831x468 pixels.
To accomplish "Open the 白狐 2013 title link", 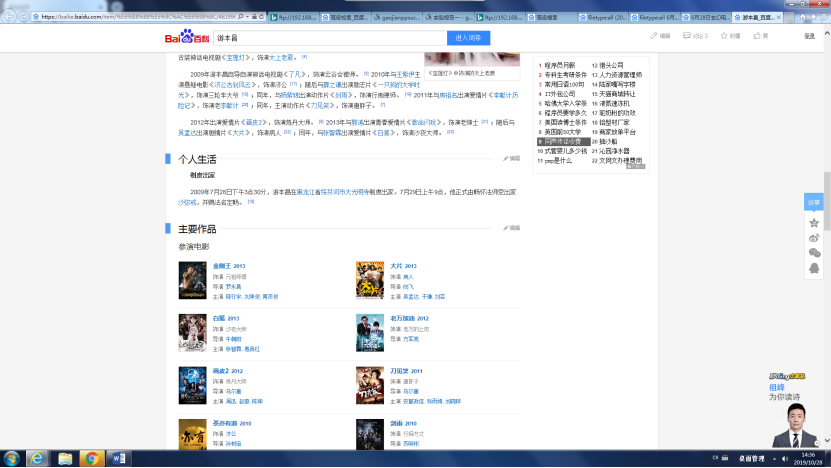I will click(226, 319).
